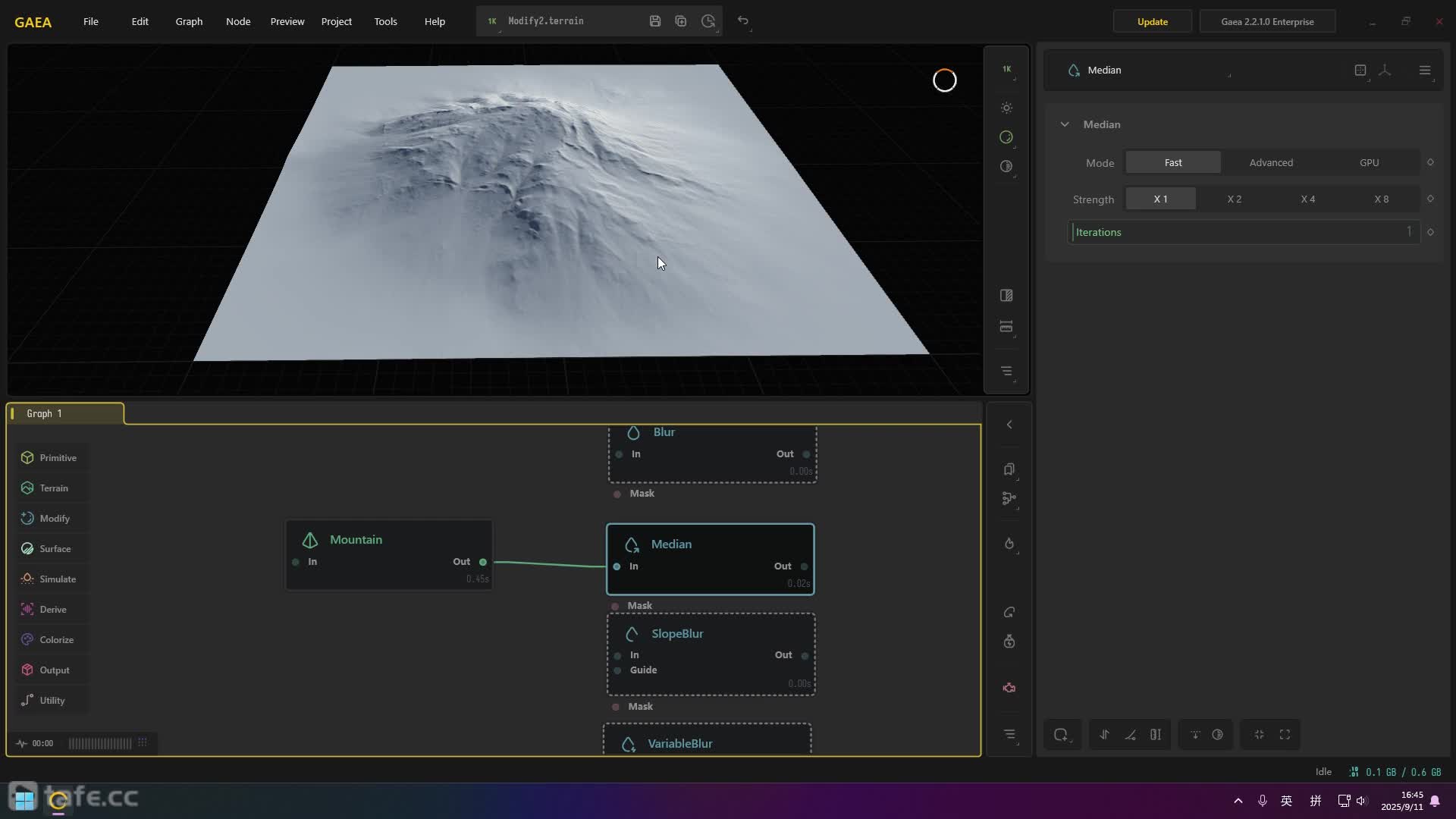
Task: Switch Median mode to GPU
Action: [x=1369, y=162]
